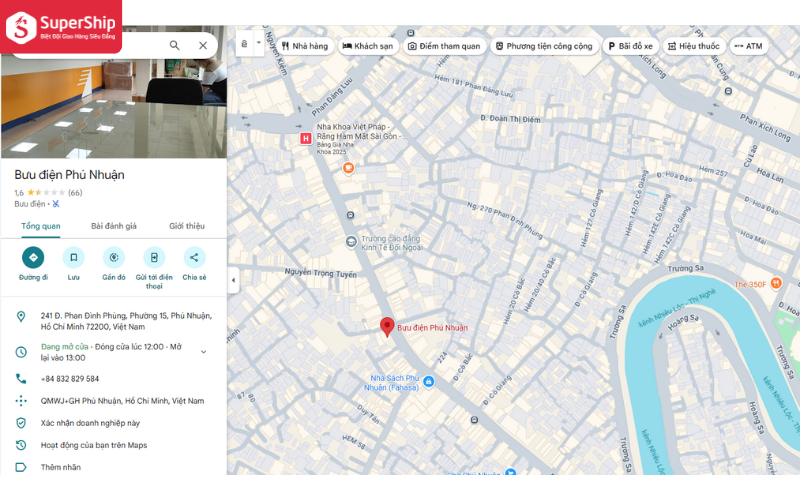800x500 pixels.
Task: Open the Giới thiệu tab
Action: coord(187,226)
